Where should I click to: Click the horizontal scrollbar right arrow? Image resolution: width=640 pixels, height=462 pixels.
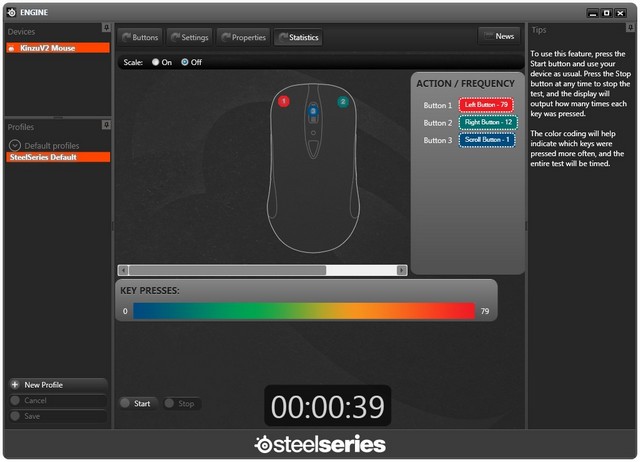pyautogui.click(x=402, y=270)
